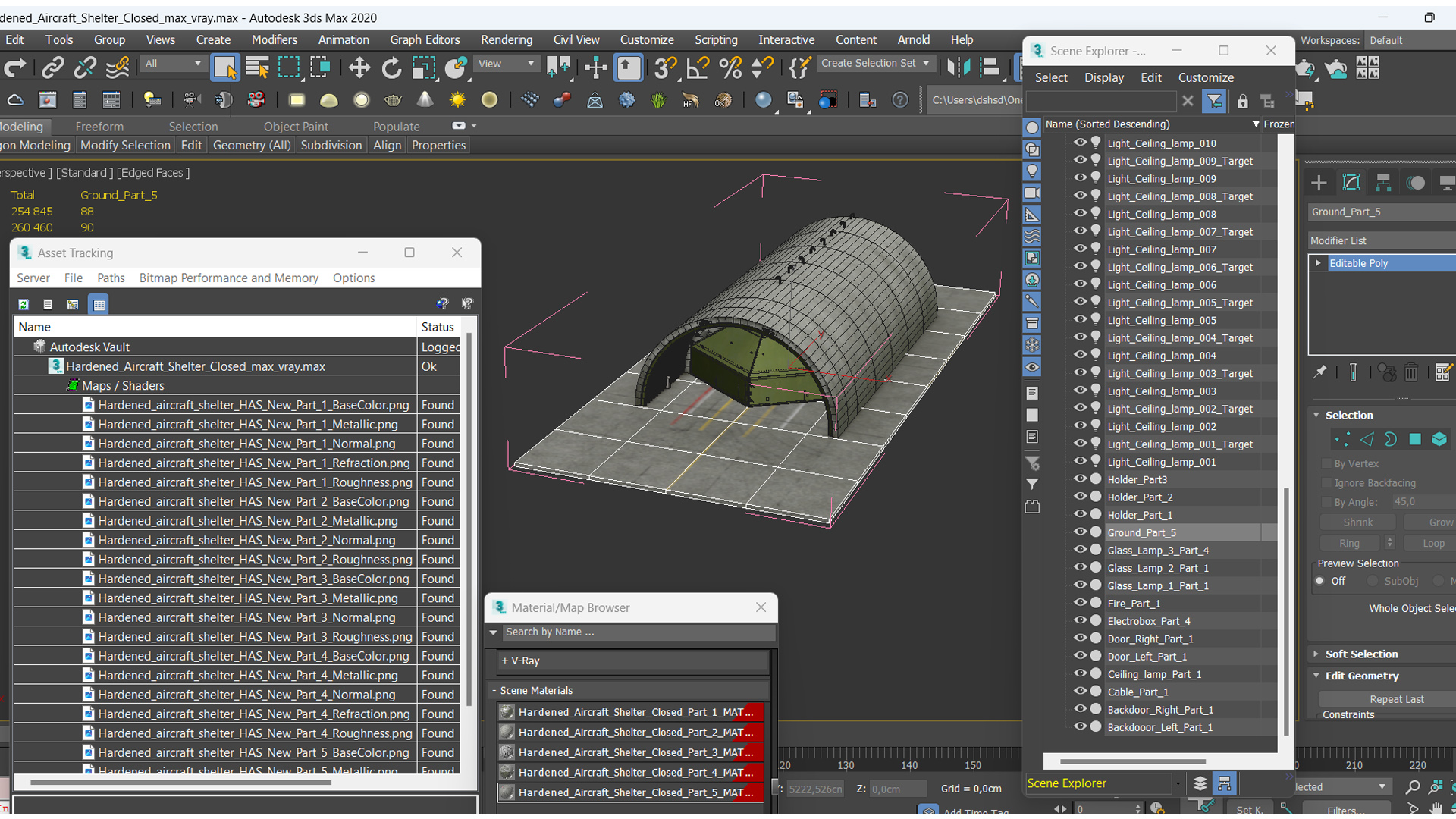Click the sun light icon in toolbar

coord(457,100)
